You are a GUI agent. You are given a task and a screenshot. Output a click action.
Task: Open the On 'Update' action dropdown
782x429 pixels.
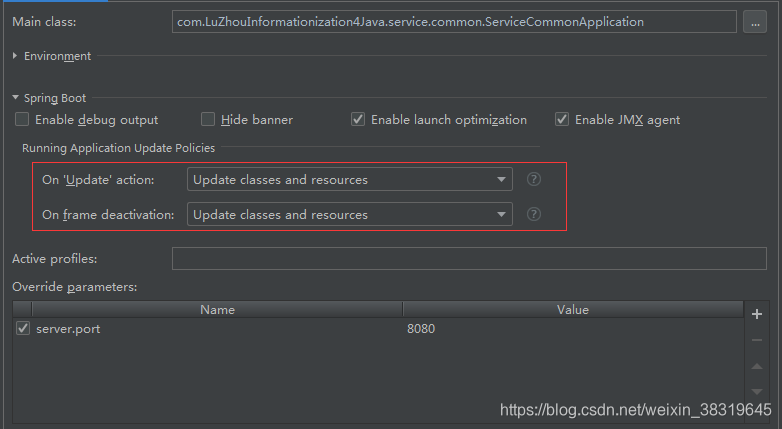350,180
